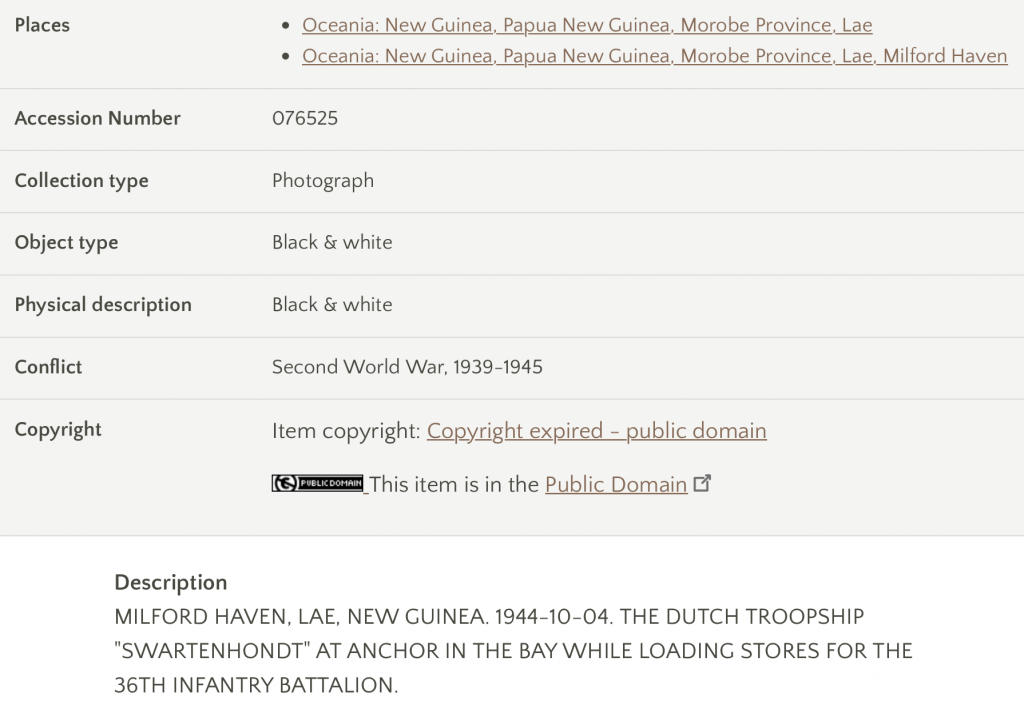Click the Copyright field label
This screenshot has height=709, width=1024.
tap(58, 430)
